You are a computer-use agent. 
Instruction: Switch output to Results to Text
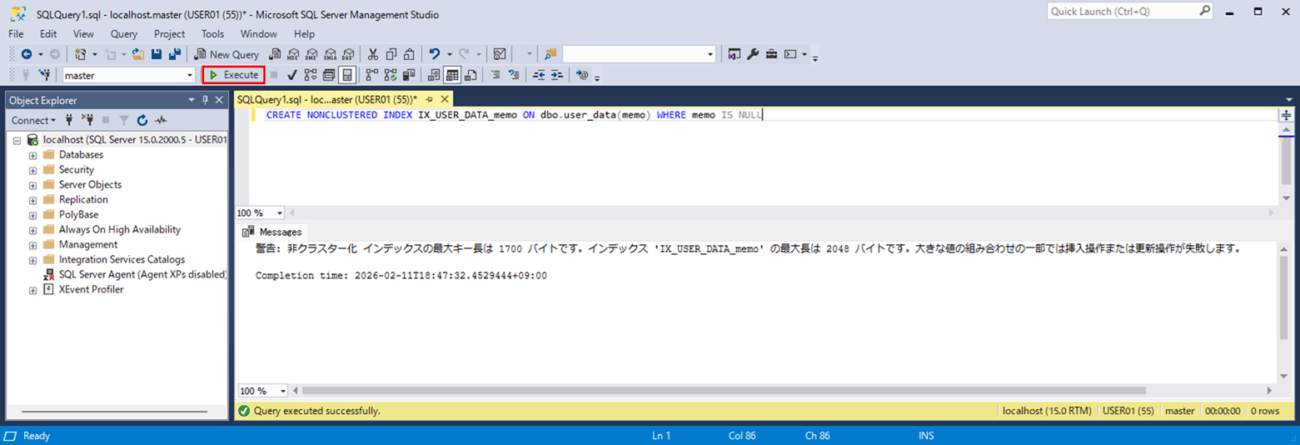click(433, 75)
